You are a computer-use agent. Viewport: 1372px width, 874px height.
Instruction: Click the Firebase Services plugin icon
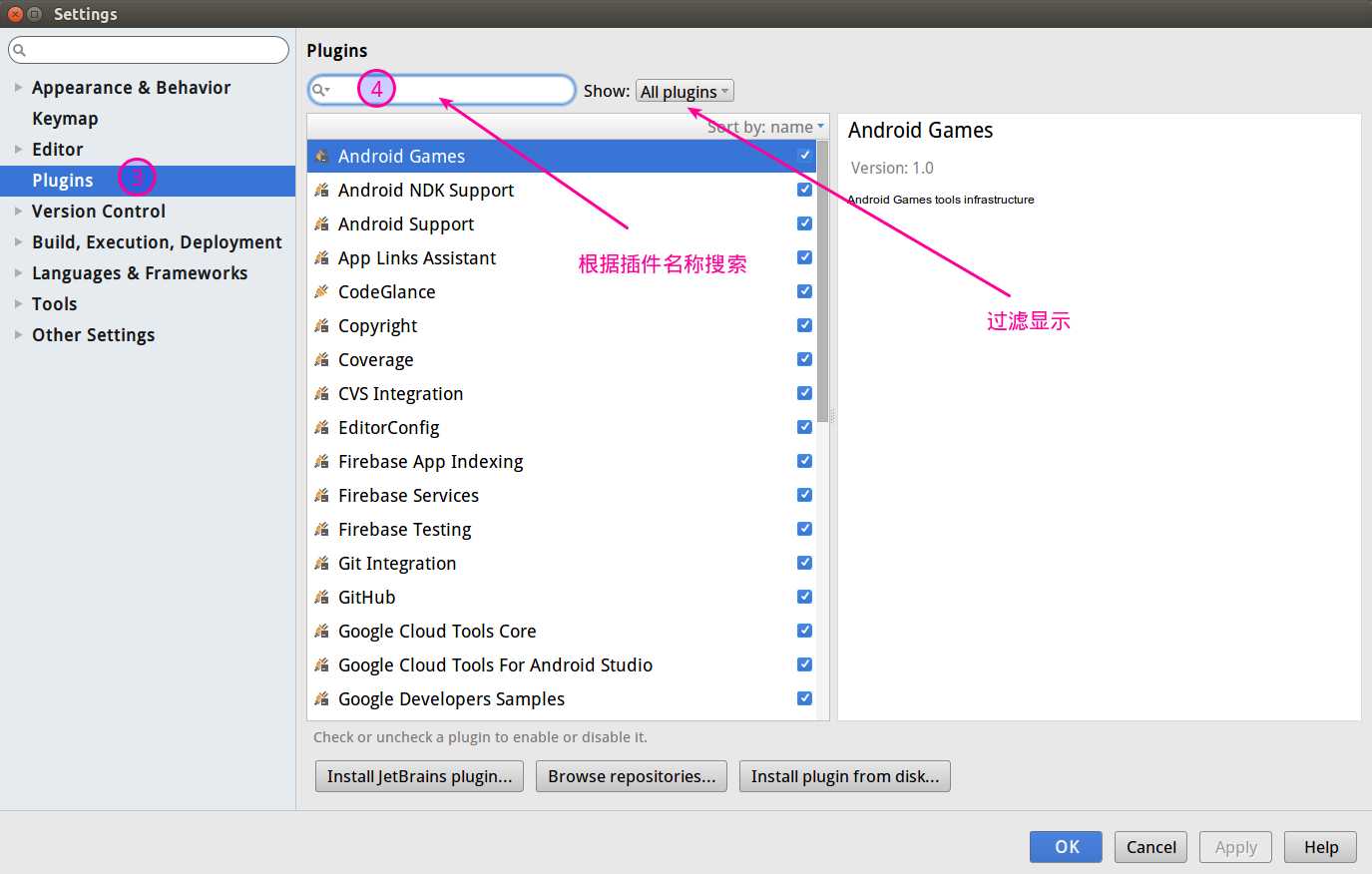click(321, 495)
